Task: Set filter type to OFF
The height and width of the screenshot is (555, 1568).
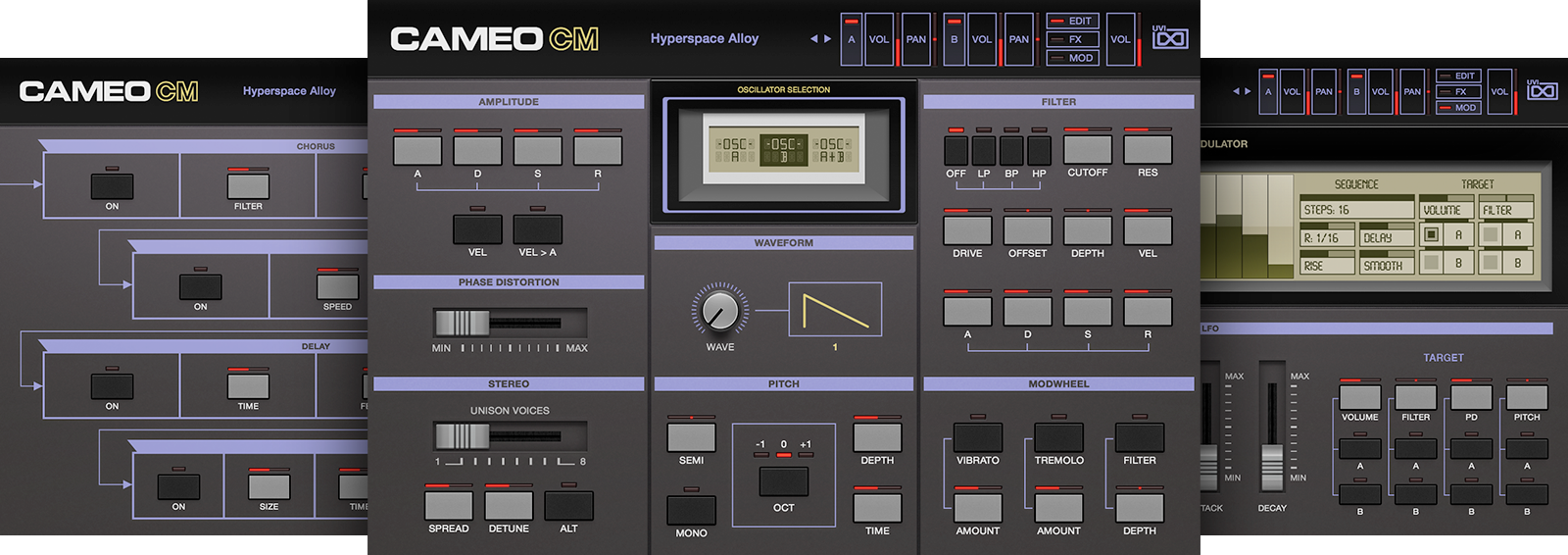Action: 955,150
